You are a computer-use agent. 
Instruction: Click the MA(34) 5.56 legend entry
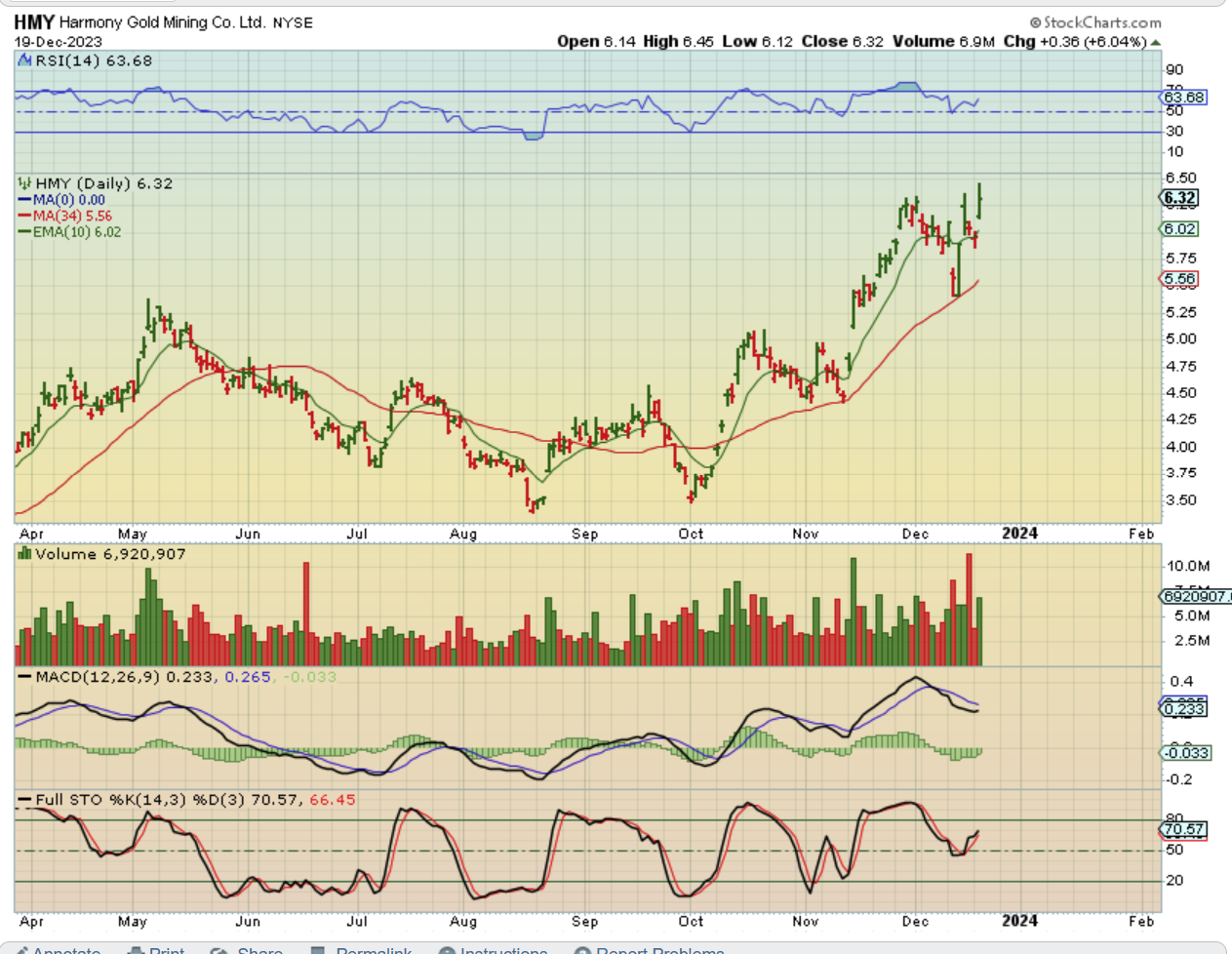point(65,217)
